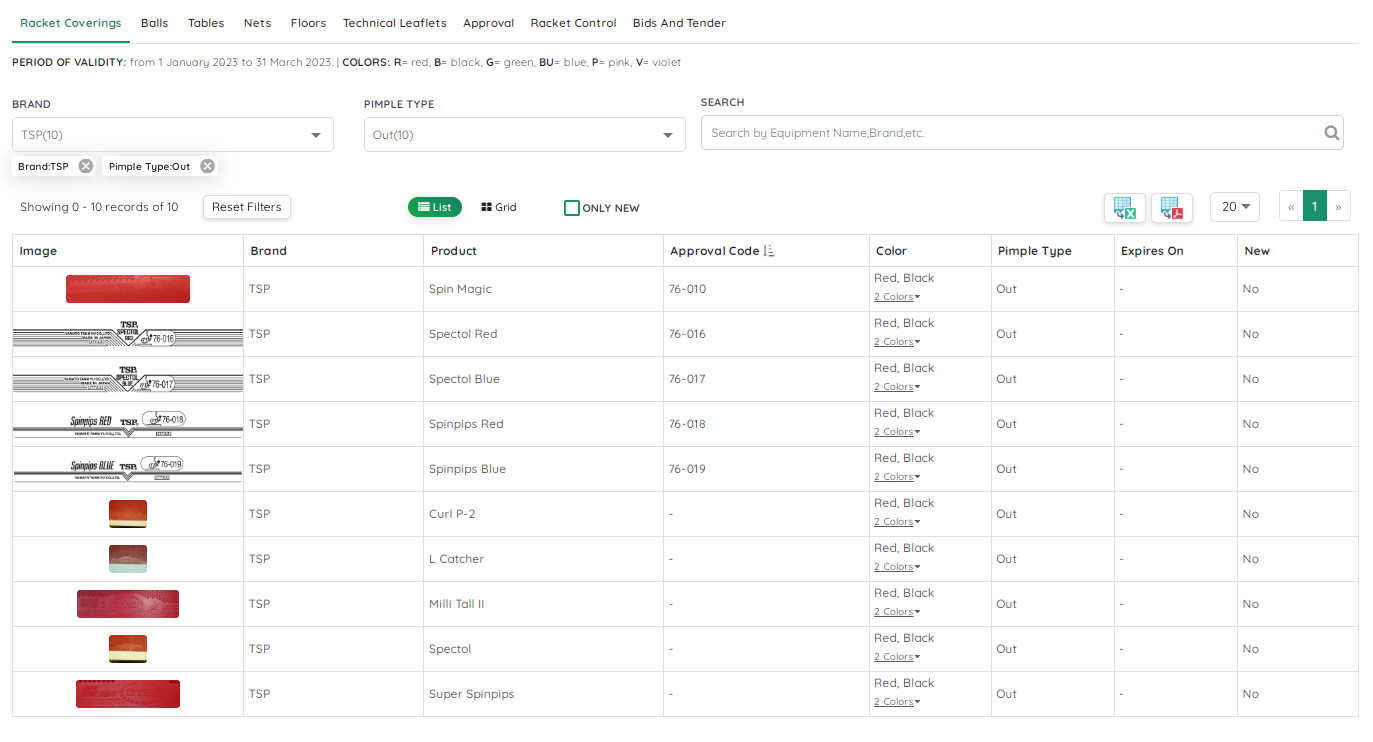Go to previous page arrow
Screen dimensions: 1373x742
[x=1291, y=207]
